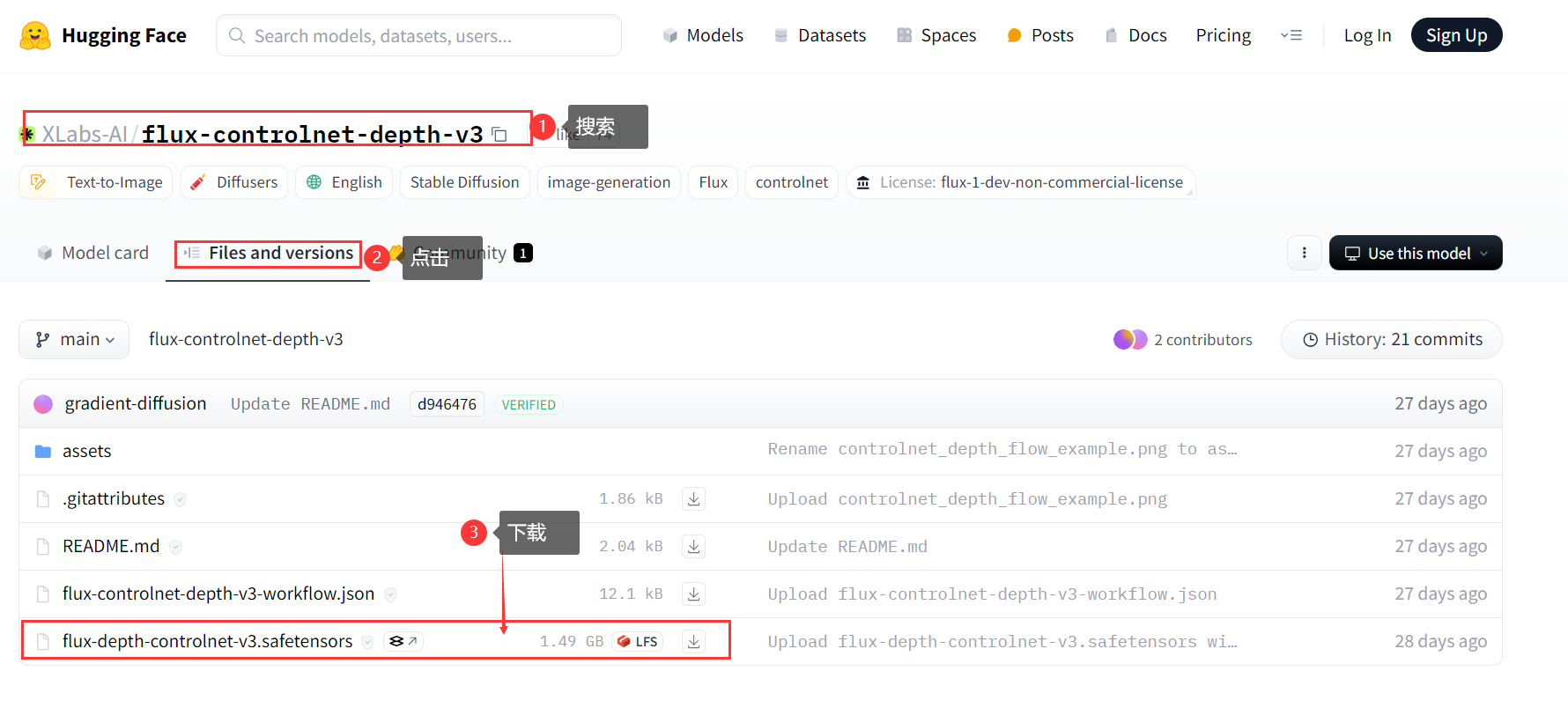Select the Text-to-Image tag
The width and height of the screenshot is (1568, 708).
point(96,182)
